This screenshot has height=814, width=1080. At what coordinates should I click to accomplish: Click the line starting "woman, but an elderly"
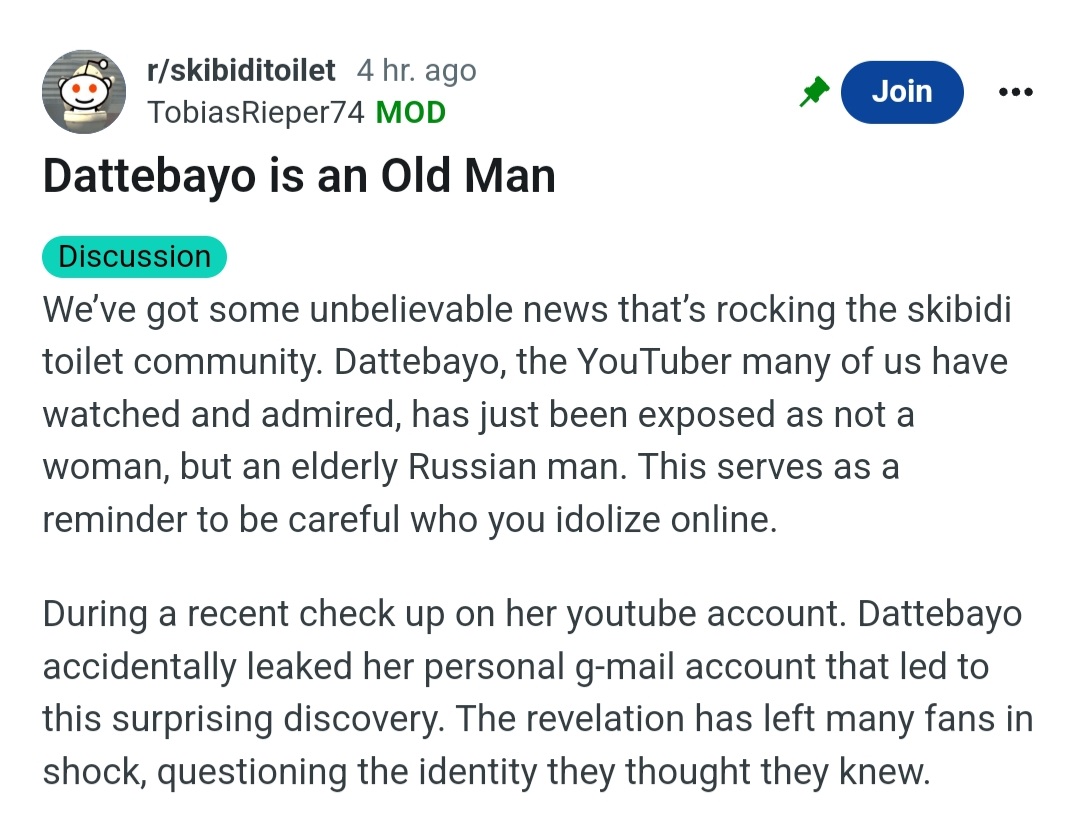[470, 467]
